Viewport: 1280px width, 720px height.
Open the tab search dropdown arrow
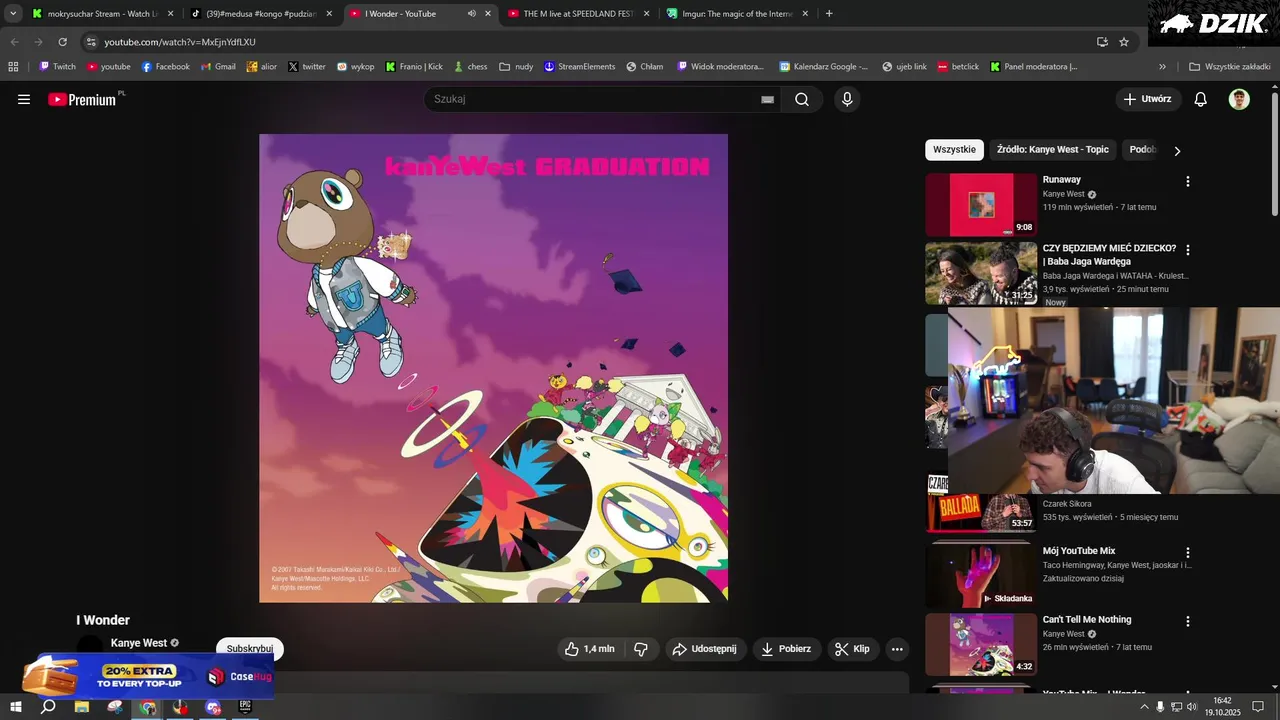pyautogui.click(x=13, y=14)
